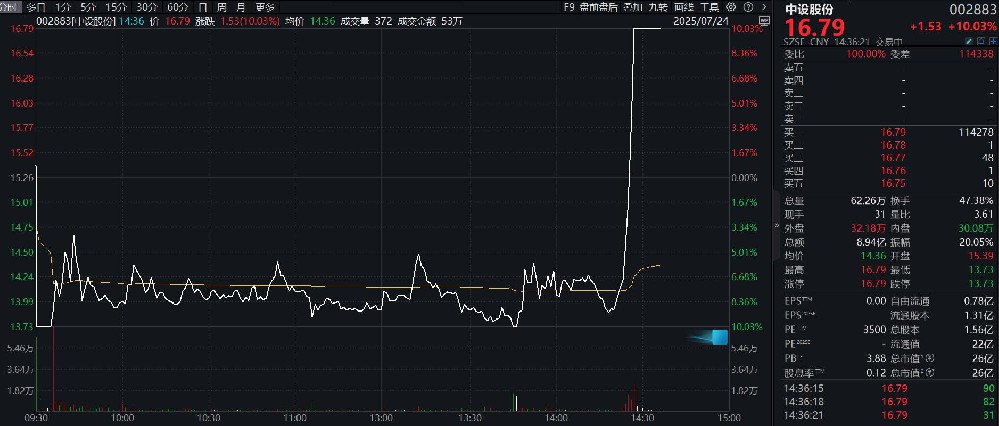Switch to the 多日 multi-day tab
Viewport: 999px width, 426px height.
[x=36, y=7]
